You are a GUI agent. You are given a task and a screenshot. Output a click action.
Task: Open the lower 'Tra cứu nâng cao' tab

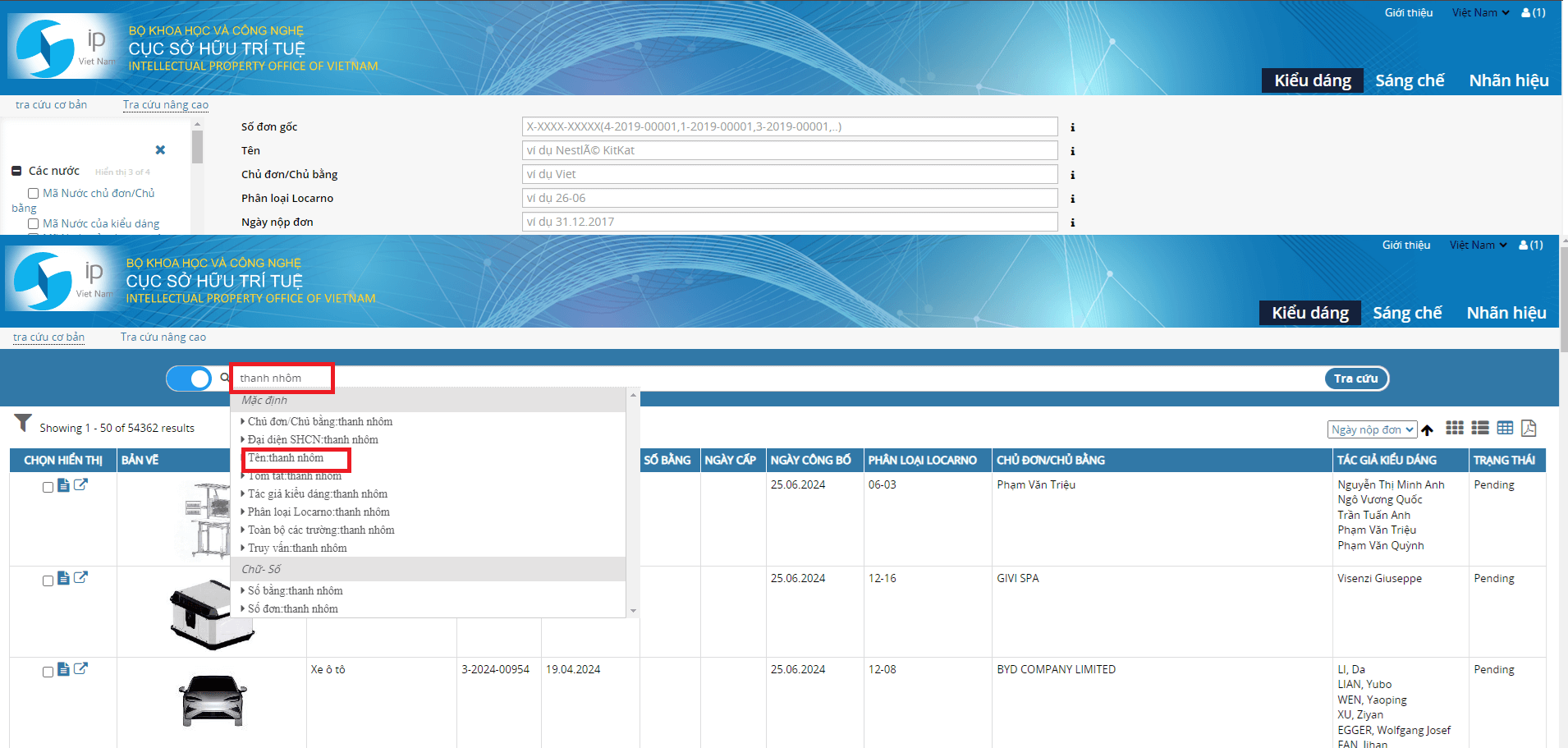(x=163, y=337)
